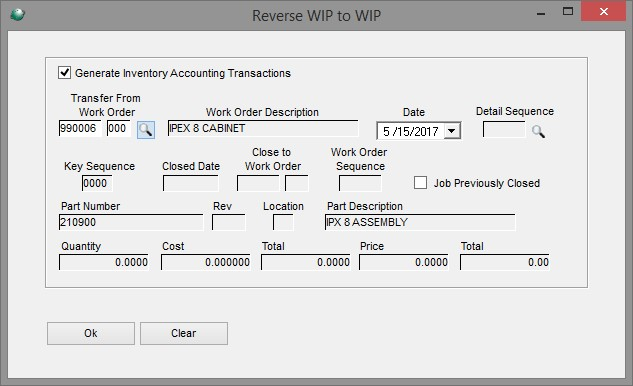Click the Cost field
This screenshot has width=633, height=386.
click(205, 262)
